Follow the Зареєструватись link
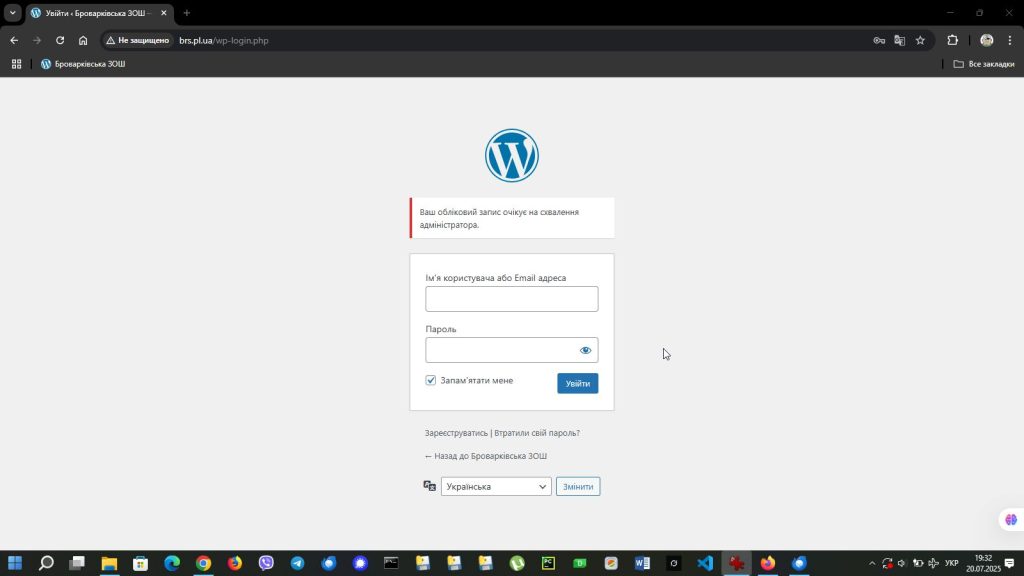The height and width of the screenshot is (576, 1024). point(456,433)
